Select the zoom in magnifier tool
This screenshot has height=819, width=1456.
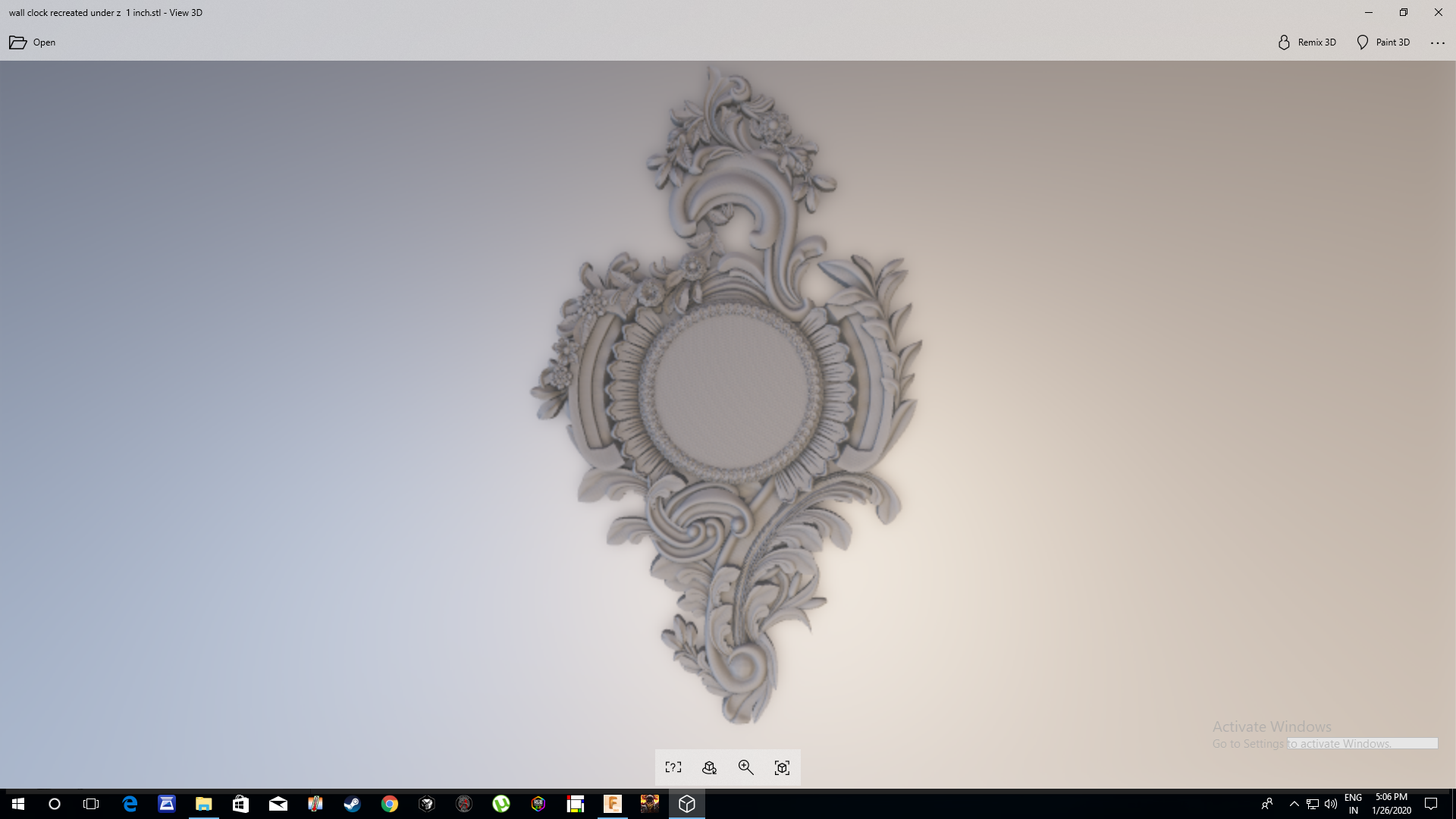coord(745,767)
